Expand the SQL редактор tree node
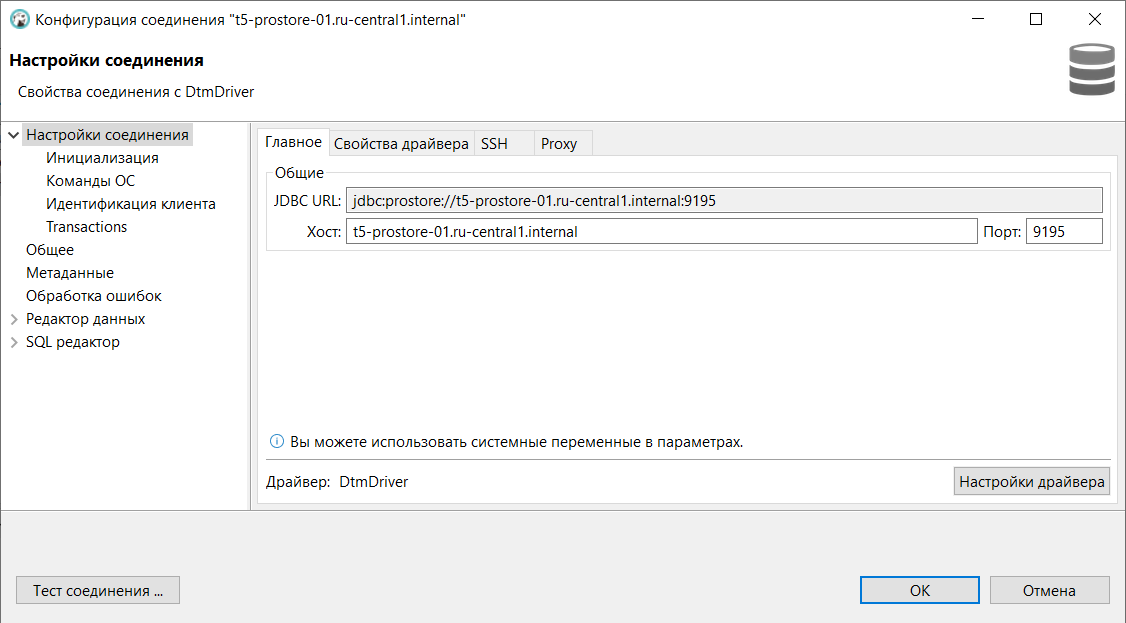 click(x=13, y=342)
